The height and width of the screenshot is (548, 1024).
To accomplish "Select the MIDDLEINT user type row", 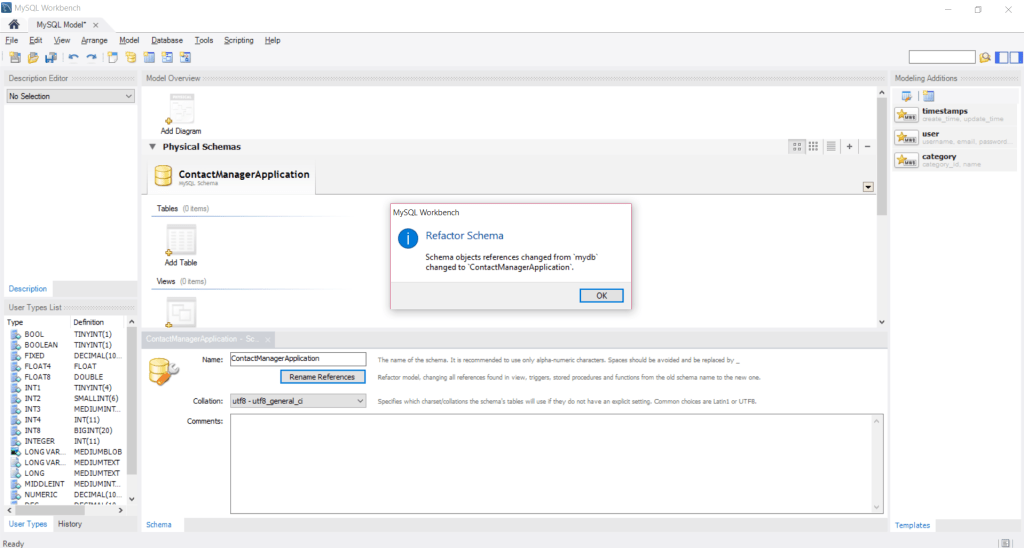I will coord(67,484).
